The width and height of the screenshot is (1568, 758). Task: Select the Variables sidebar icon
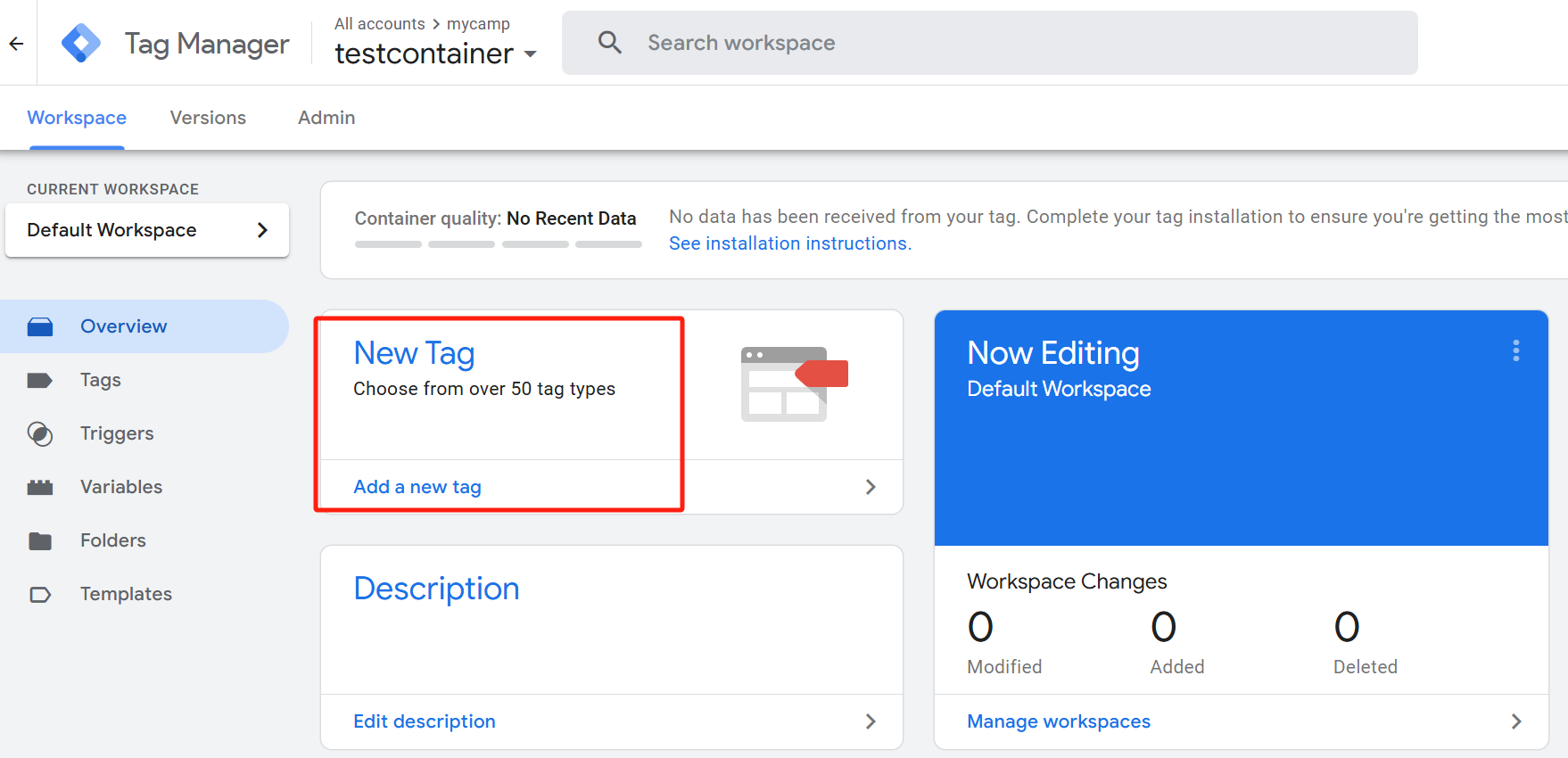pyautogui.click(x=40, y=488)
